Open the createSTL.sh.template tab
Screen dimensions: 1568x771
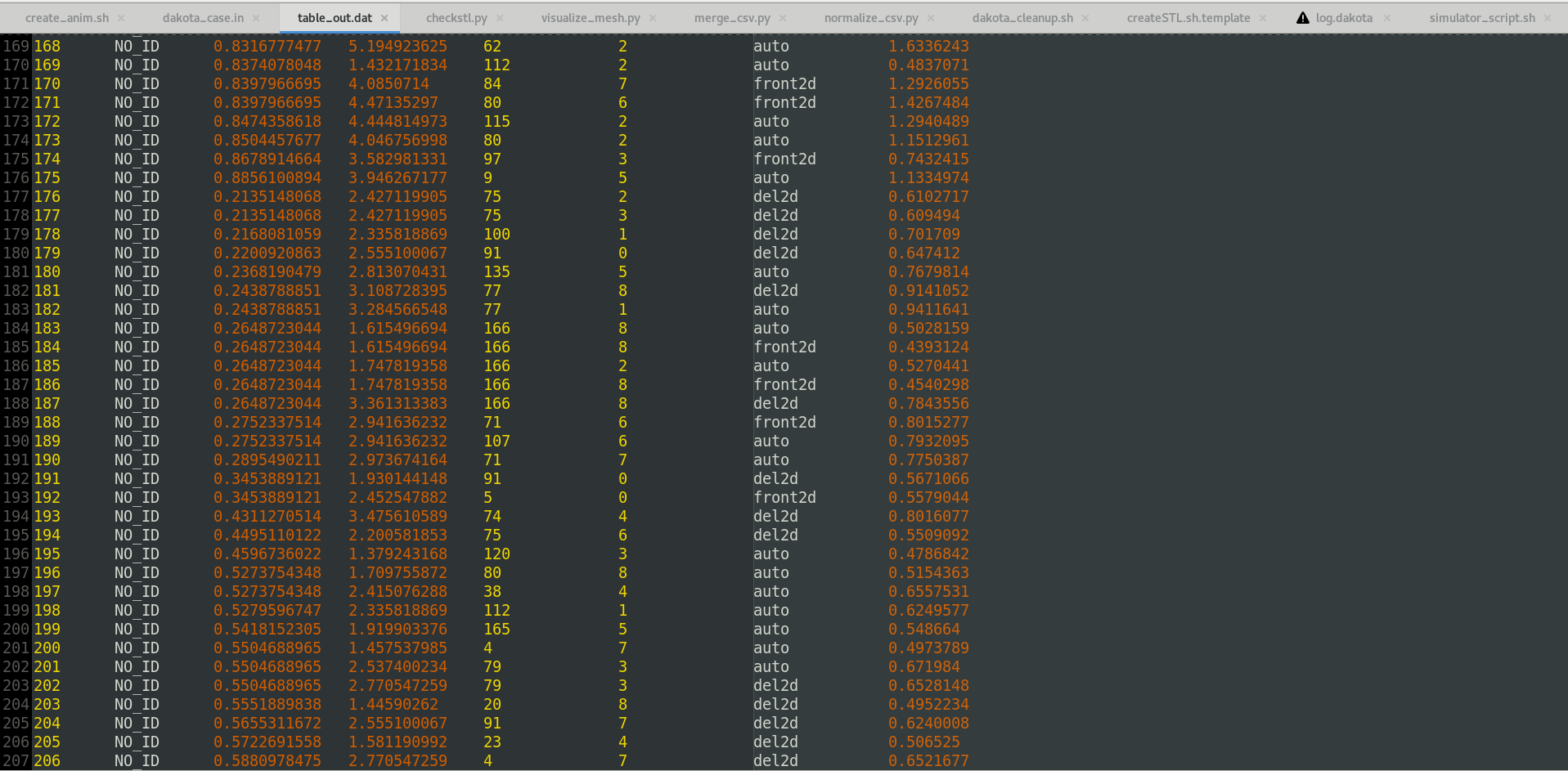[x=1188, y=18]
